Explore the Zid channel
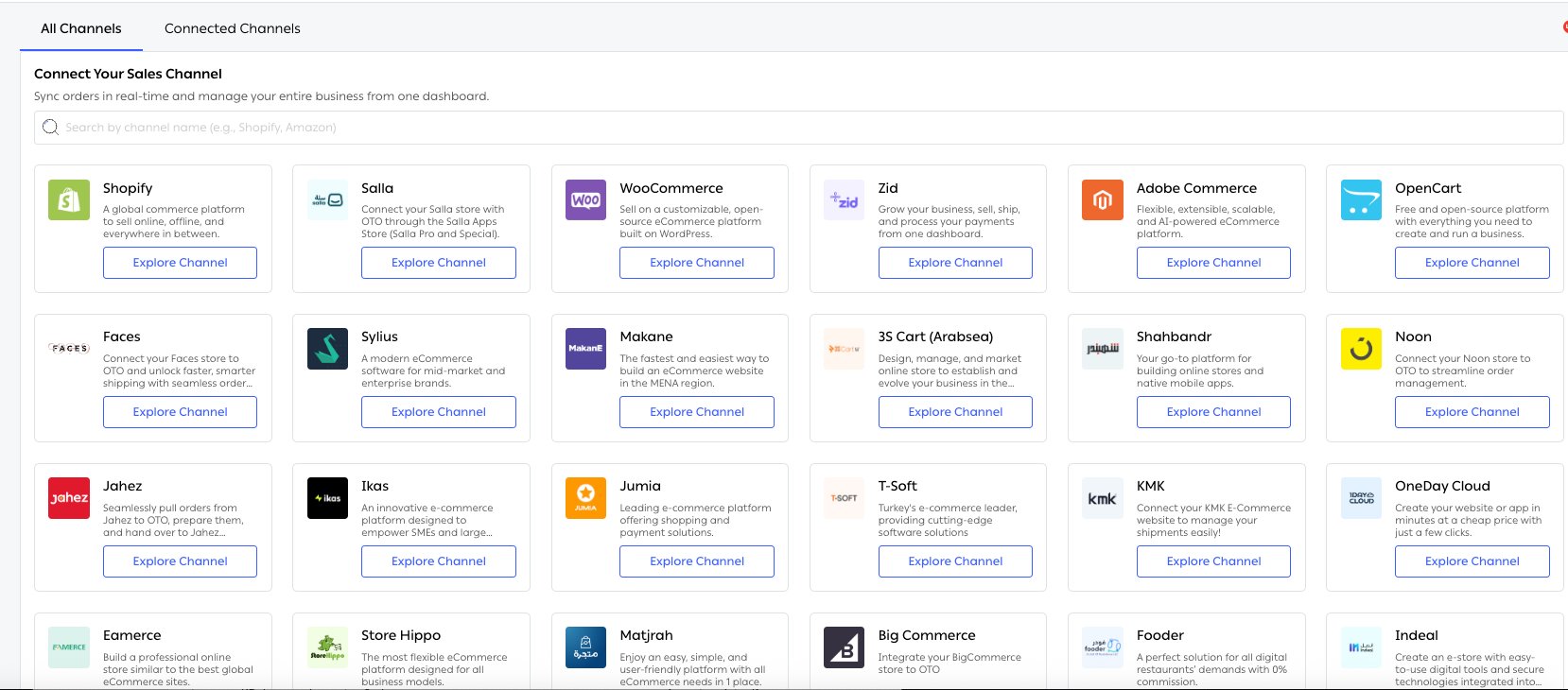Screen dimensions: 1568x690 pyautogui.click(x=955, y=263)
